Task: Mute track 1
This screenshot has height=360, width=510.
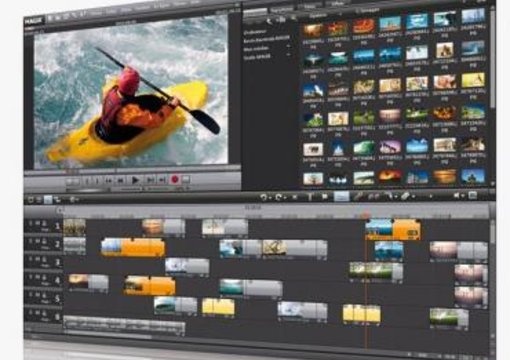Action: tap(38, 222)
